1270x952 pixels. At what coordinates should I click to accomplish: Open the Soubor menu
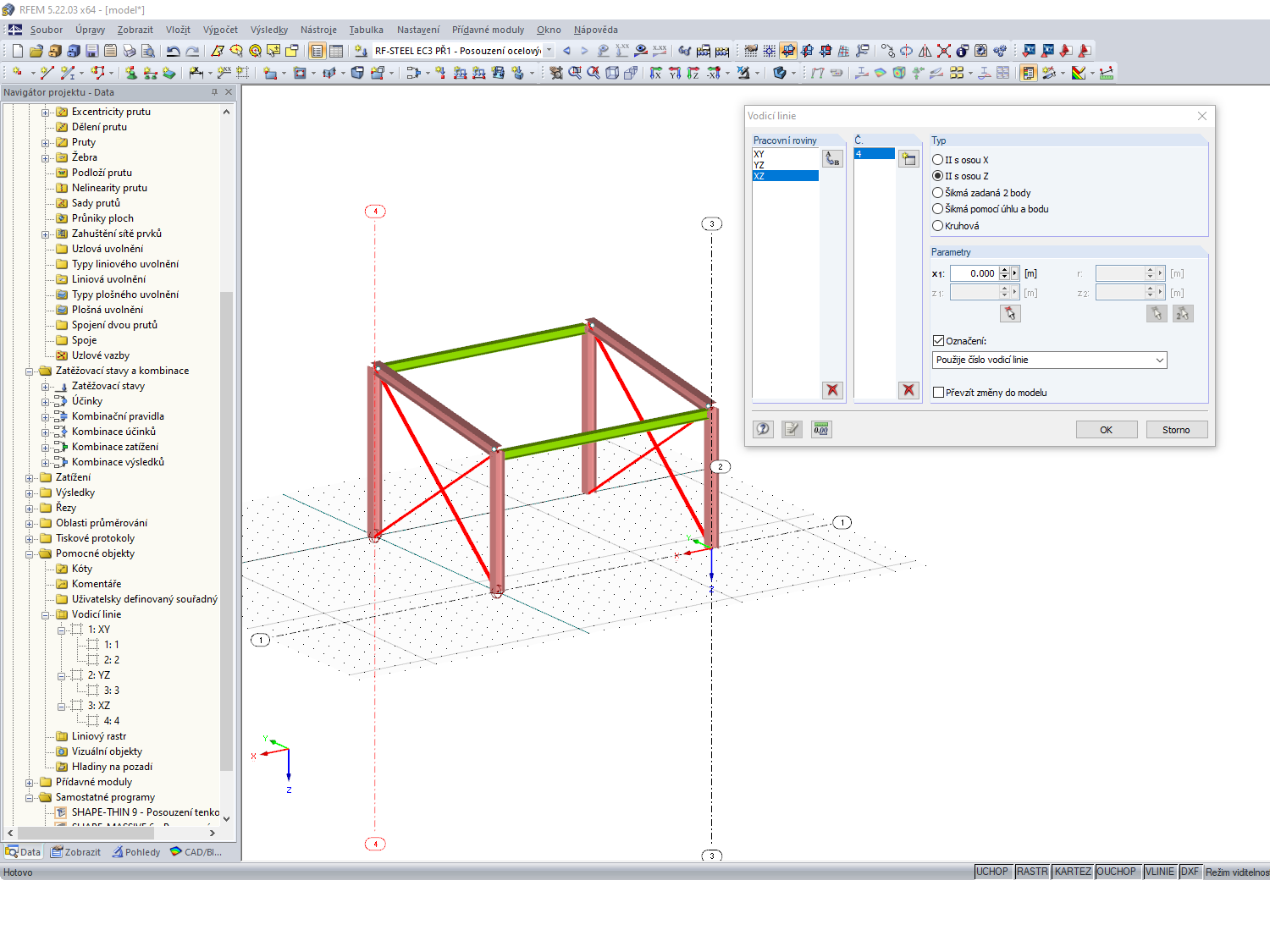click(x=47, y=30)
